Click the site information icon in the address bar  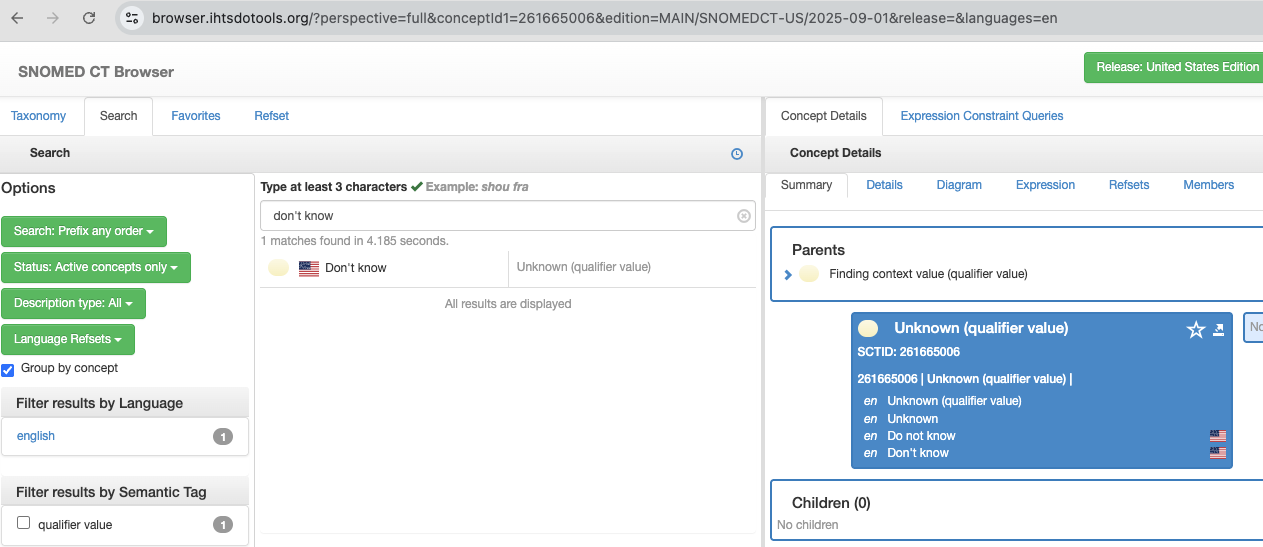point(133,18)
